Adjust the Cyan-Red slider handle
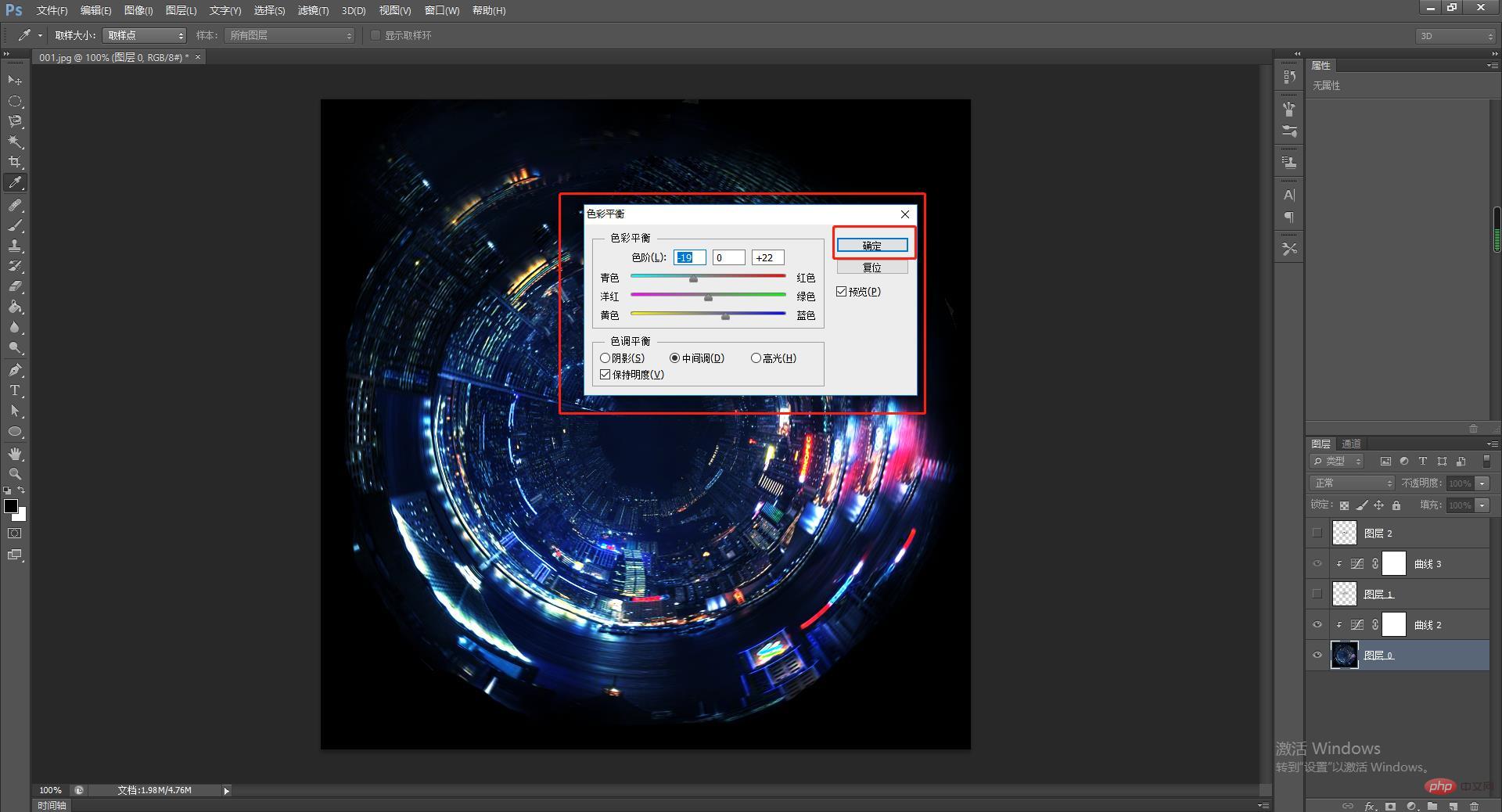1502x812 pixels. click(x=693, y=278)
